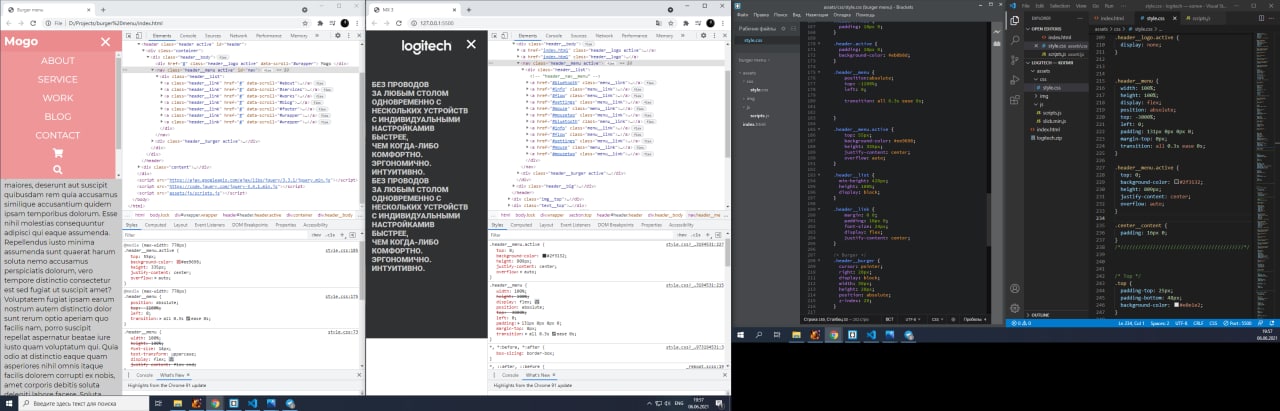Open Source Control in VS Code activity bar

pos(1017,61)
